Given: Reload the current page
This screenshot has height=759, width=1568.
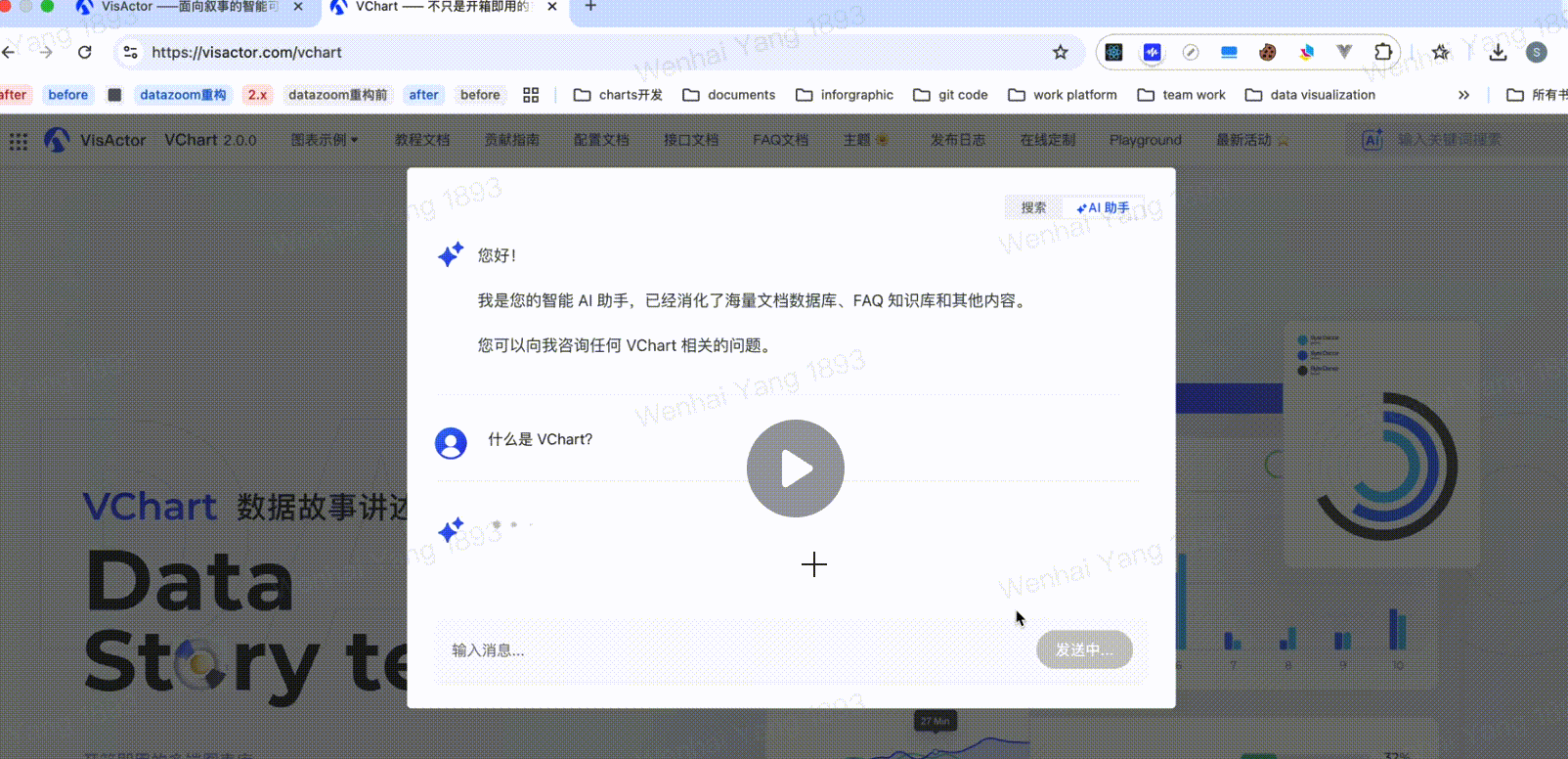Looking at the screenshot, I should click(85, 53).
